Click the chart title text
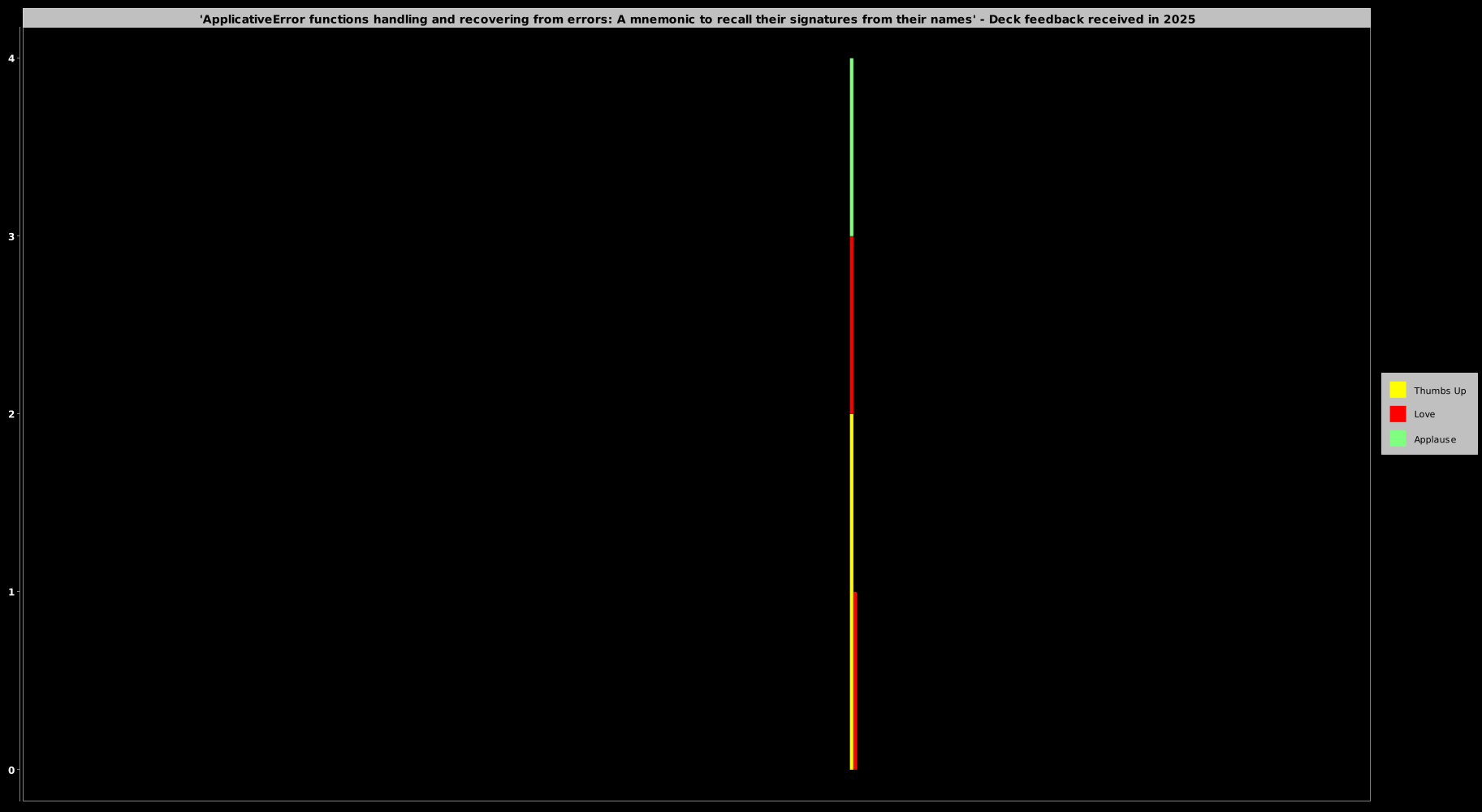 pos(697,19)
